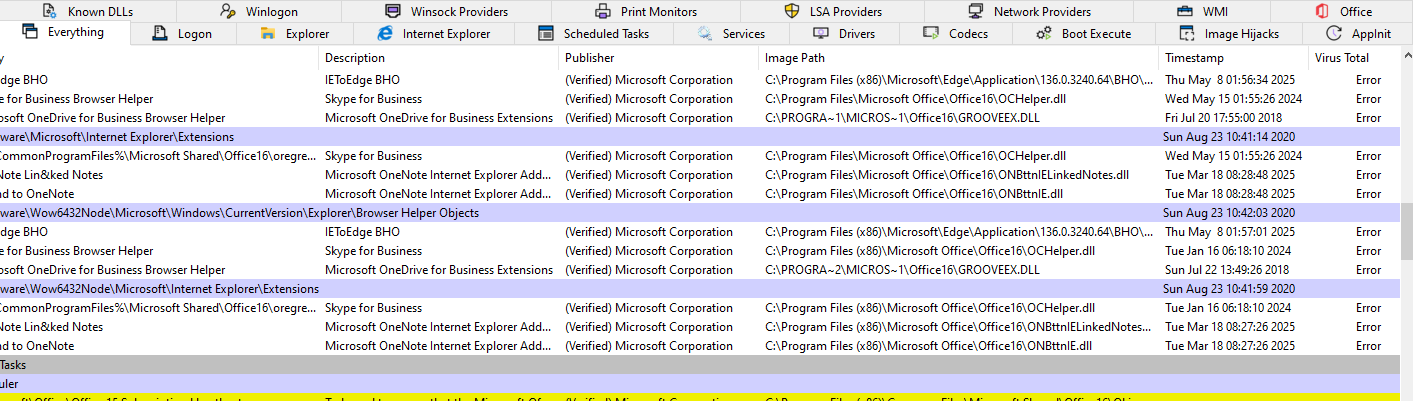Open the Known DLLs tab
Image resolution: width=1413 pixels, height=401 pixels.
coord(87,12)
